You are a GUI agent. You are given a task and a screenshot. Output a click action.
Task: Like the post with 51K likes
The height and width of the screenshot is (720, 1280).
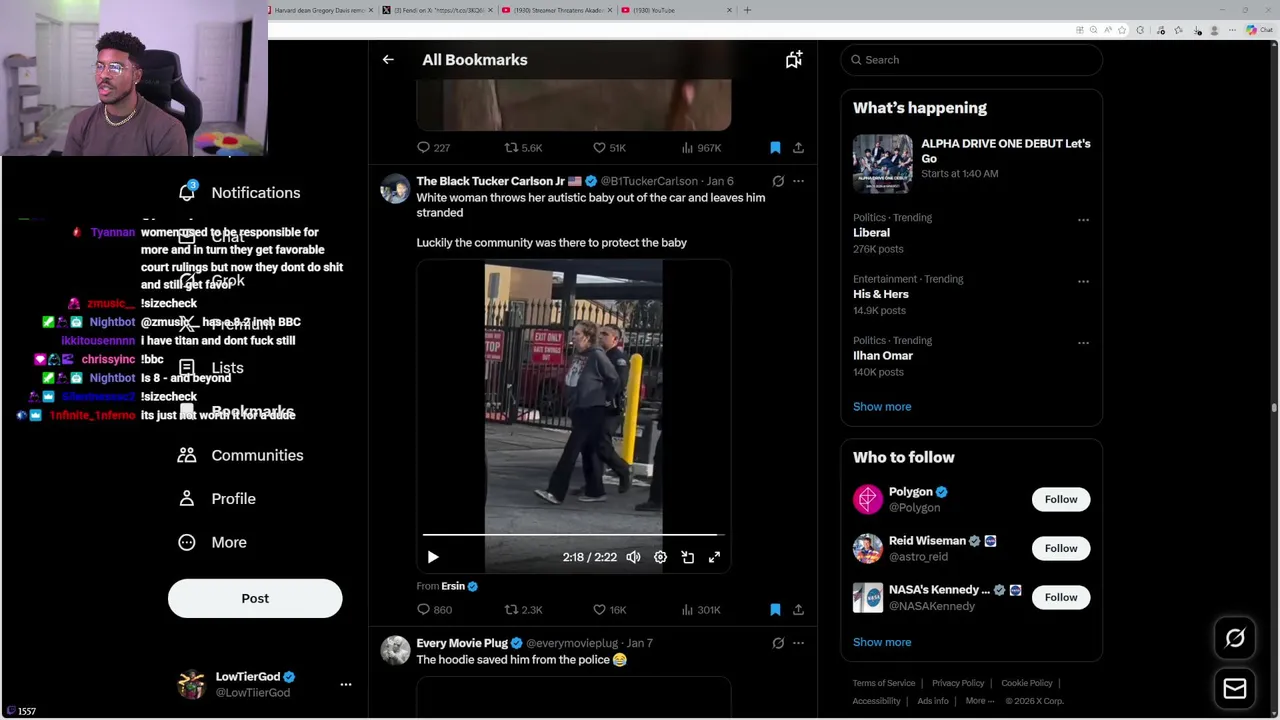(x=609, y=148)
